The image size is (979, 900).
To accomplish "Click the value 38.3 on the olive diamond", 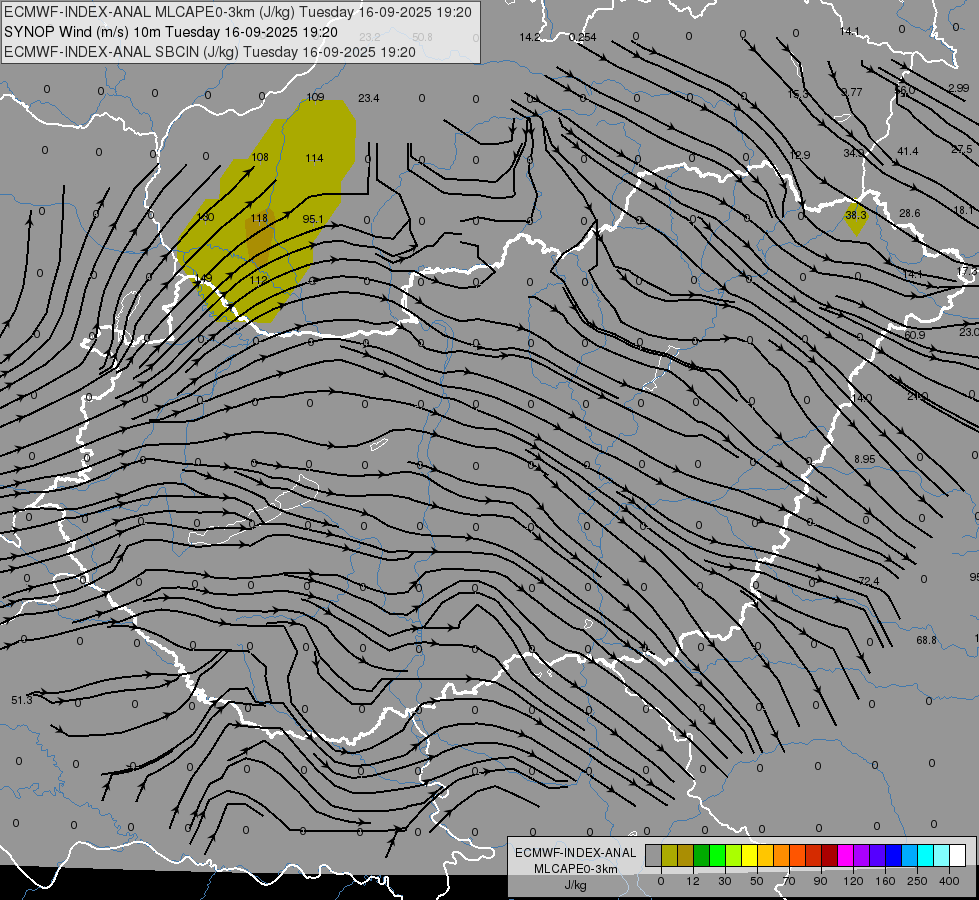I will [x=855, y=215].
